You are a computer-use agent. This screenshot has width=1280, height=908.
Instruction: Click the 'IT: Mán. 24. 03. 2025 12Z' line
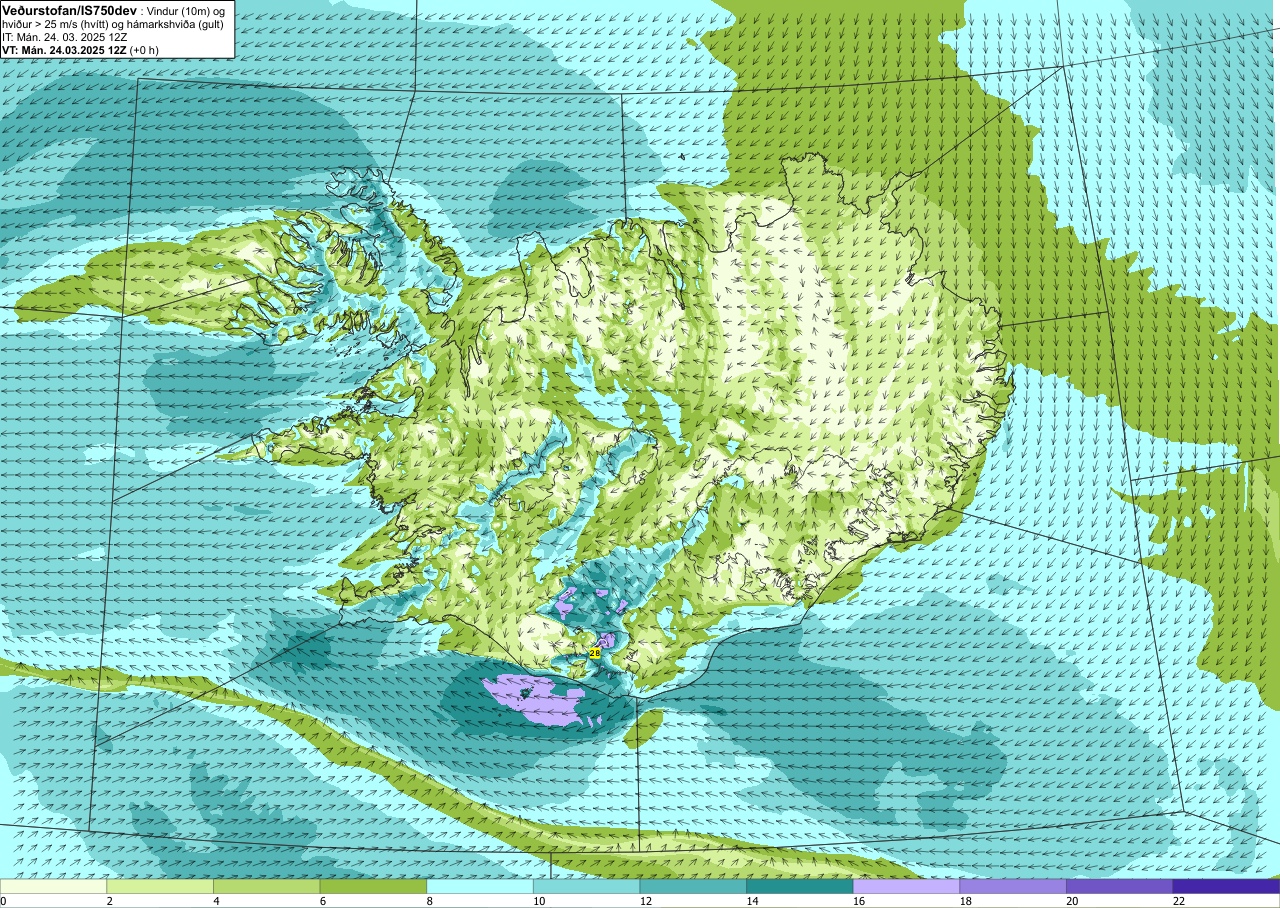pyautogui.click(x=64, y=37)
